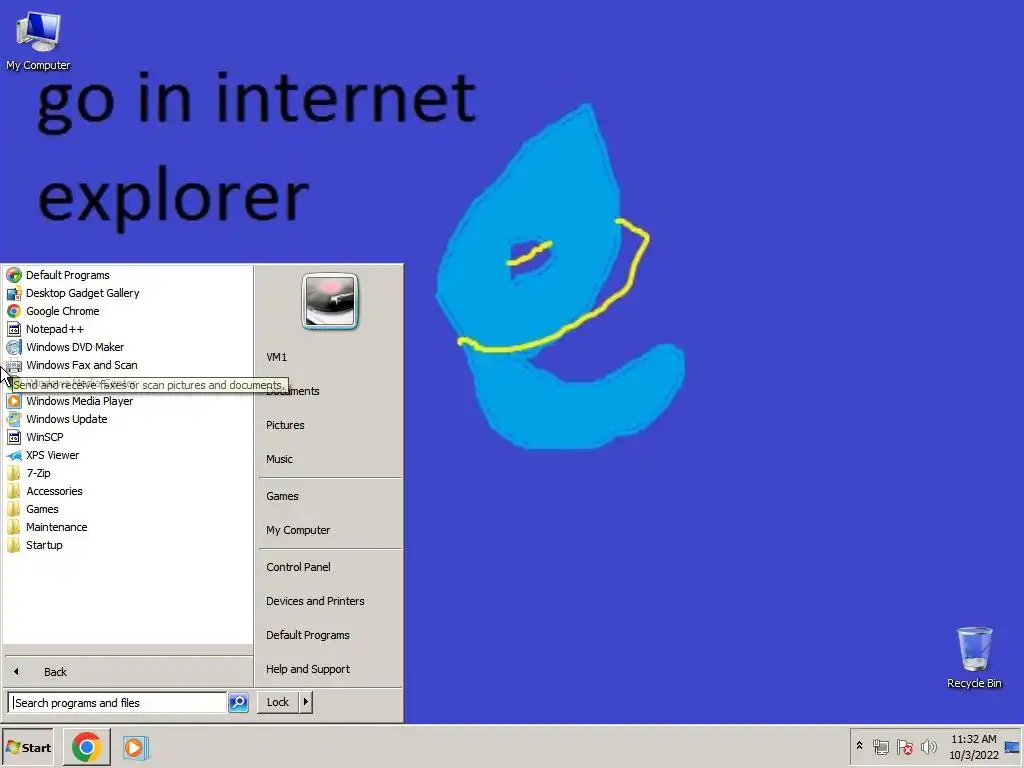Show hidden tray icons
Viewport: 1024px width, 768px height.
pyautogui.click(x=859, y=746)
